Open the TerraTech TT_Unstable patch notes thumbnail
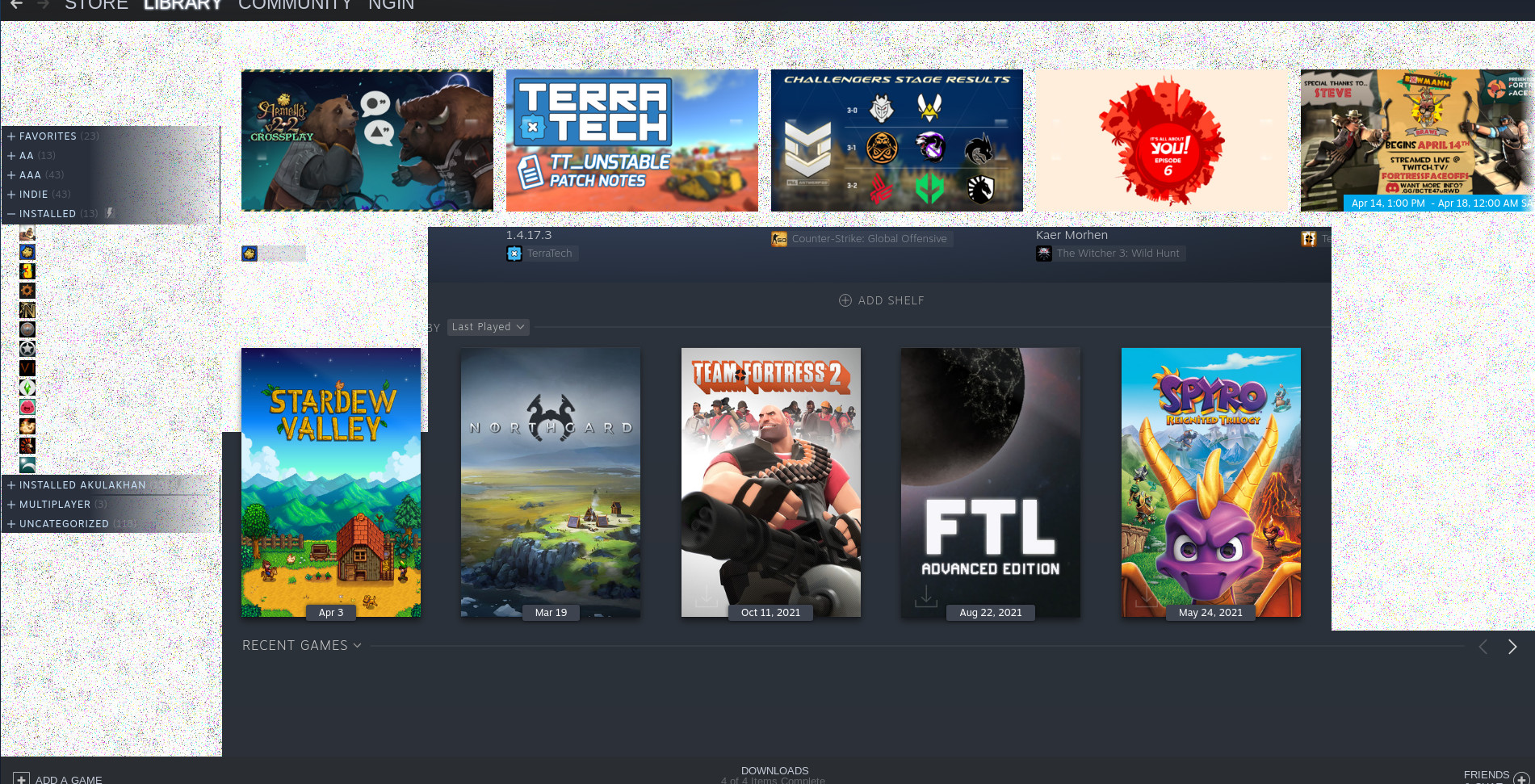This screenshot has height=784, width=1535. pyautogui.click(x=632, y=140)
